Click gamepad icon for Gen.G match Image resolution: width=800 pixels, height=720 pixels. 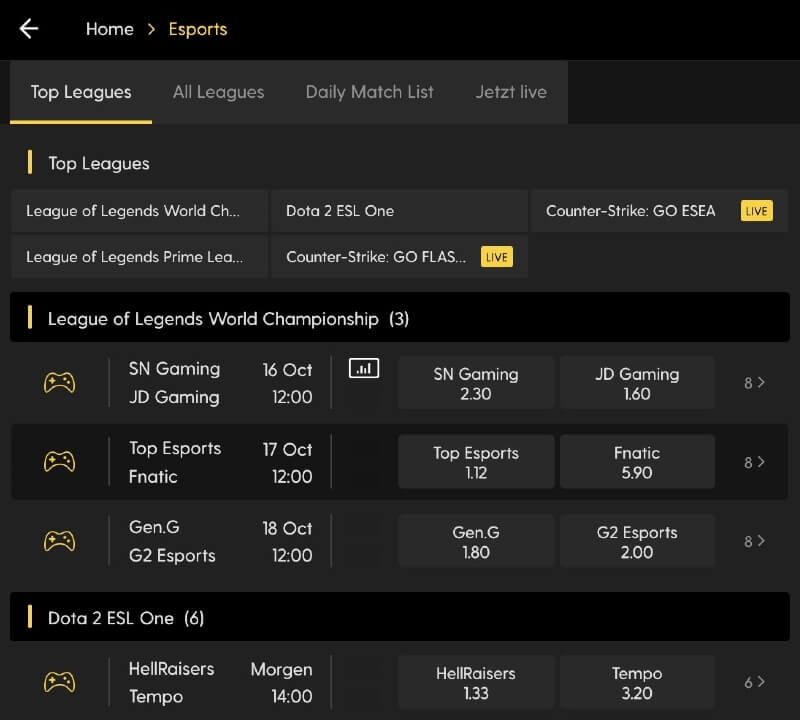pos(60,541)
